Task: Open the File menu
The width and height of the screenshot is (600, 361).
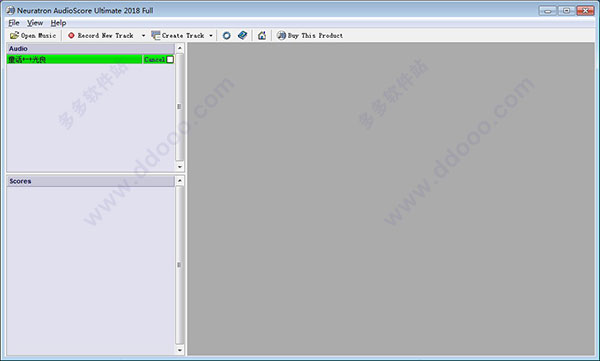Action: (14, 23)
